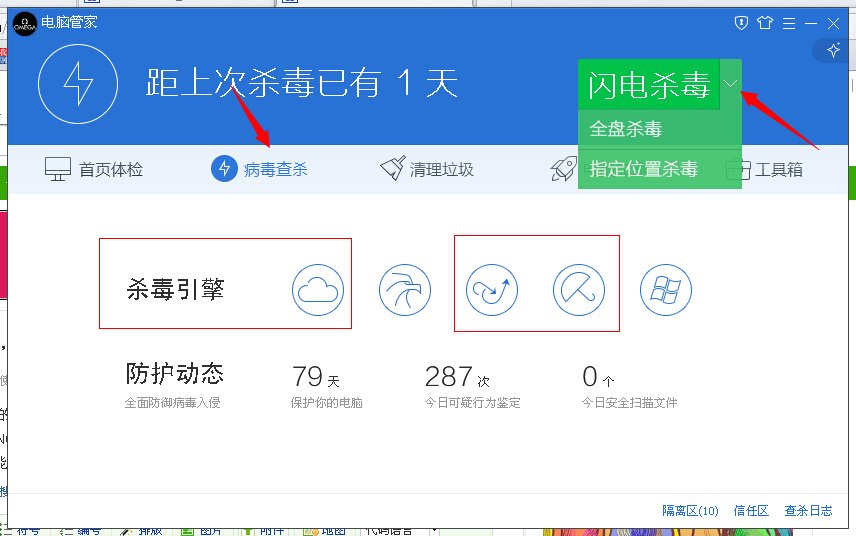This screenshot has height=536, width=856.
Task: Toggle the eagle antivirus engine icon
Action: [405, 290]
